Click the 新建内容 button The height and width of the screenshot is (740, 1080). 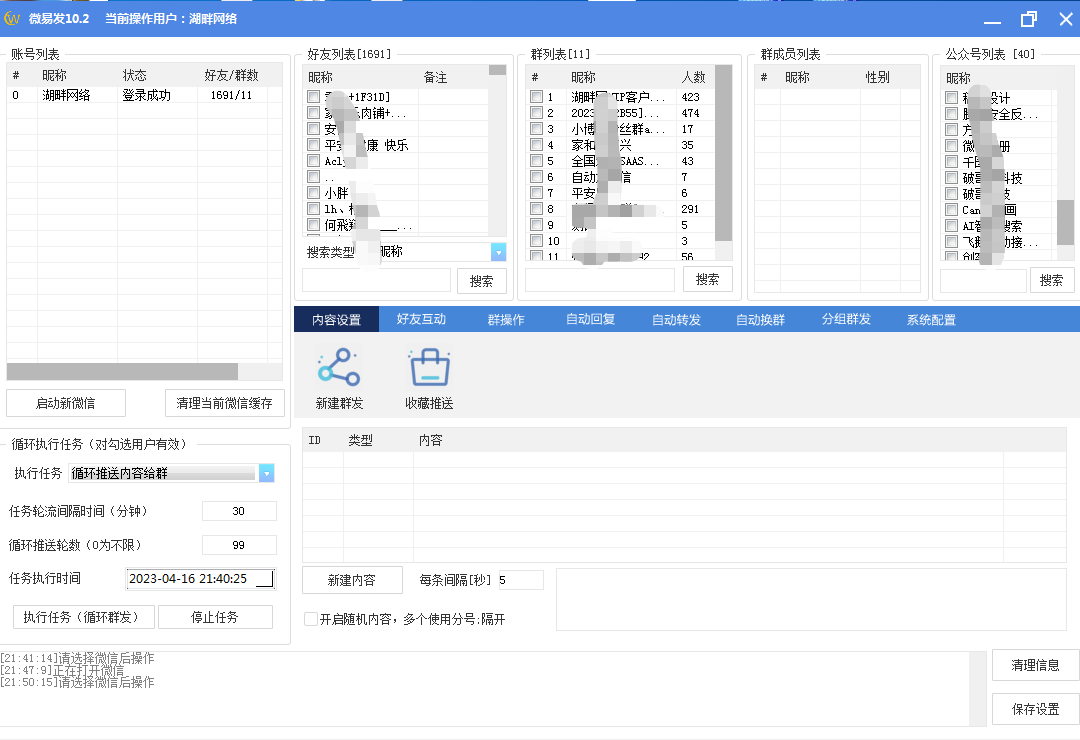pos(352,580)
